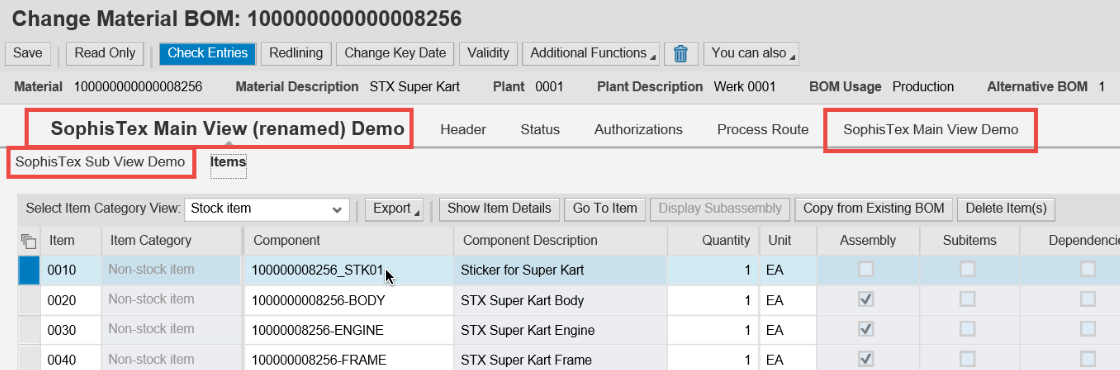The image size is (1120, 370).
Task: Click Delete Item(s) button
Action: (1006, 209)
